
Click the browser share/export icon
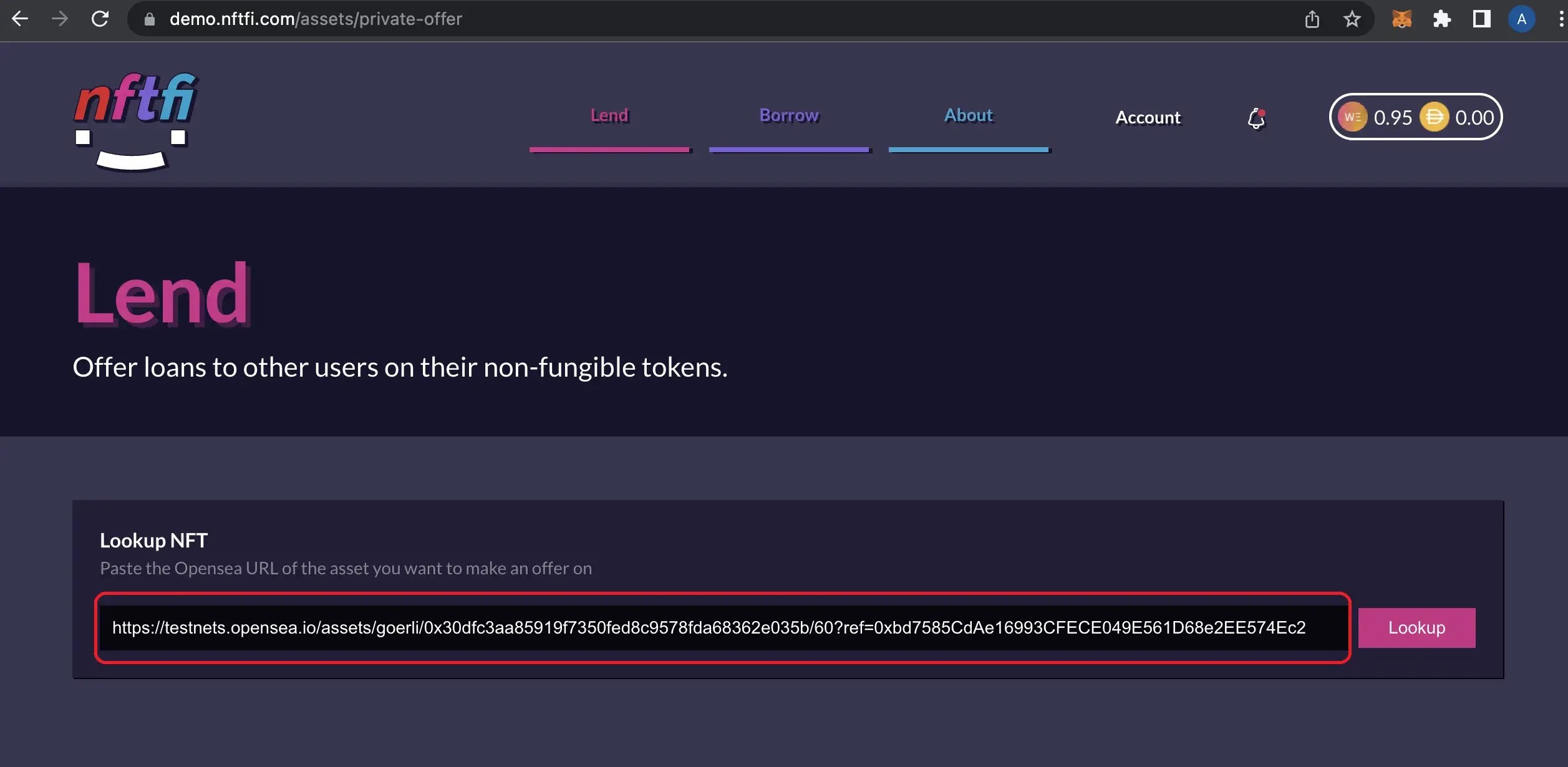1312,18
